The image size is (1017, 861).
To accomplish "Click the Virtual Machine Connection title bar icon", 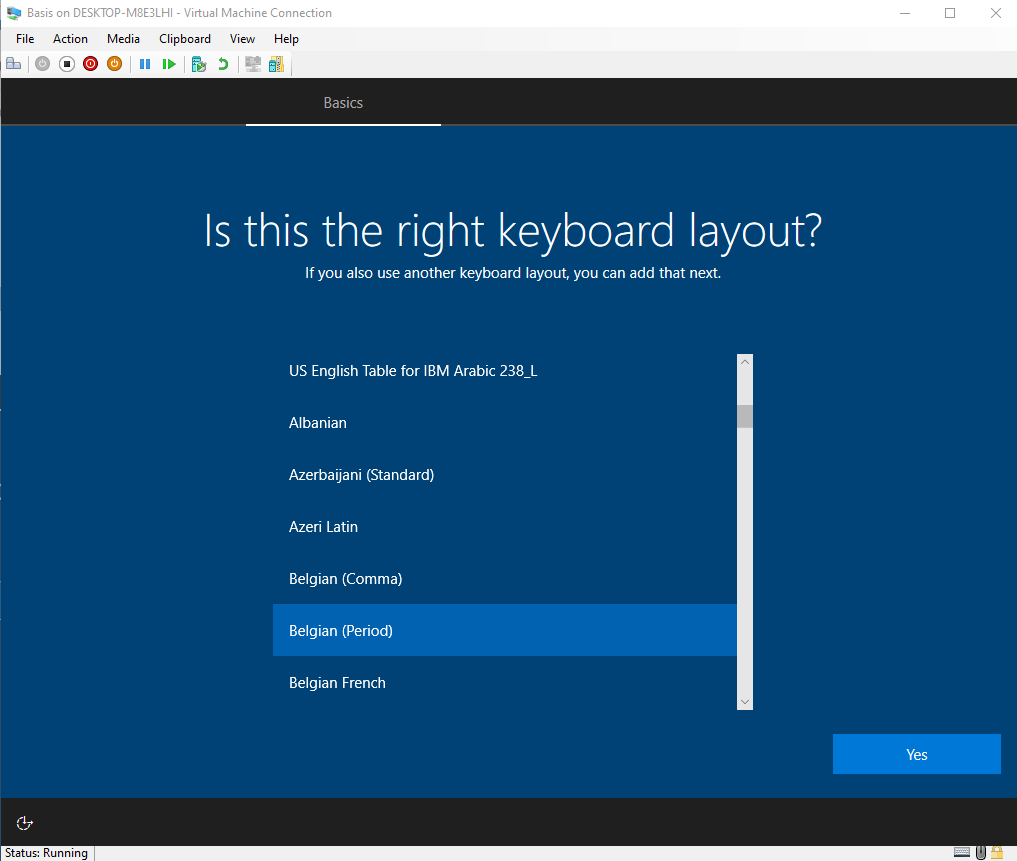I will coord(14,13).
